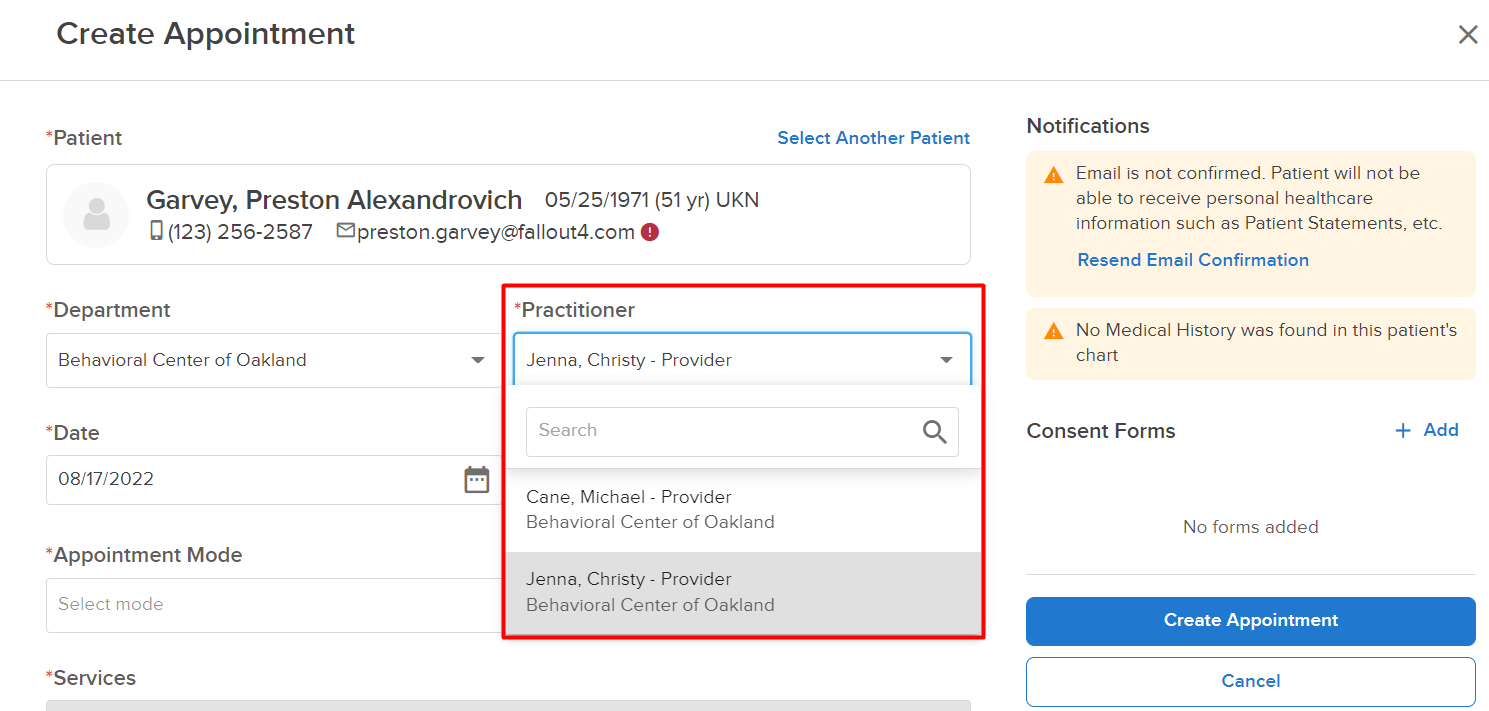Image resolution: width=1489 pixels, height=711 pixels.
Task: Click the search magnifier icon in Practitioner dropdown
Action: coord(934,431)
